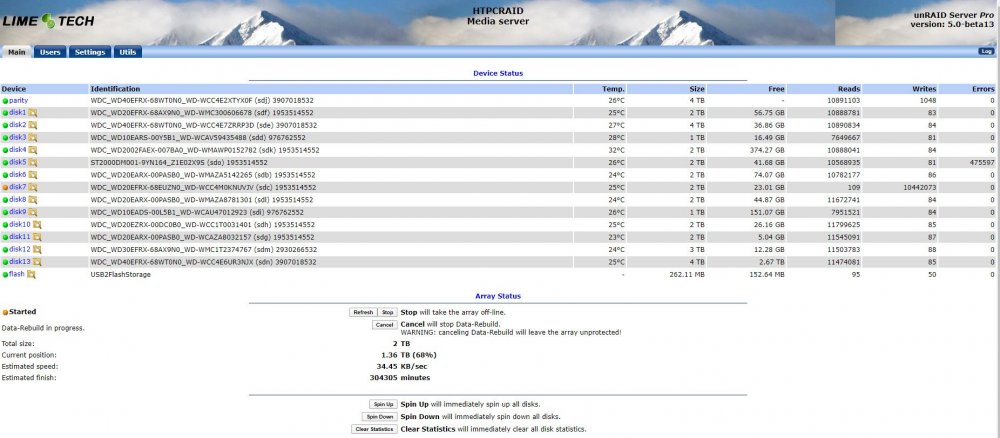
Task: Open the parity device link
Action: coord(18,101)
